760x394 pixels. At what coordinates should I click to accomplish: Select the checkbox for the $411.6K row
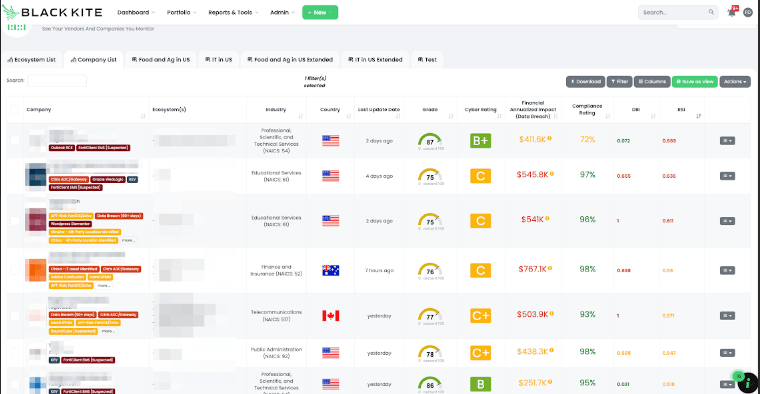pyautogui.click(x=15, y=141)
